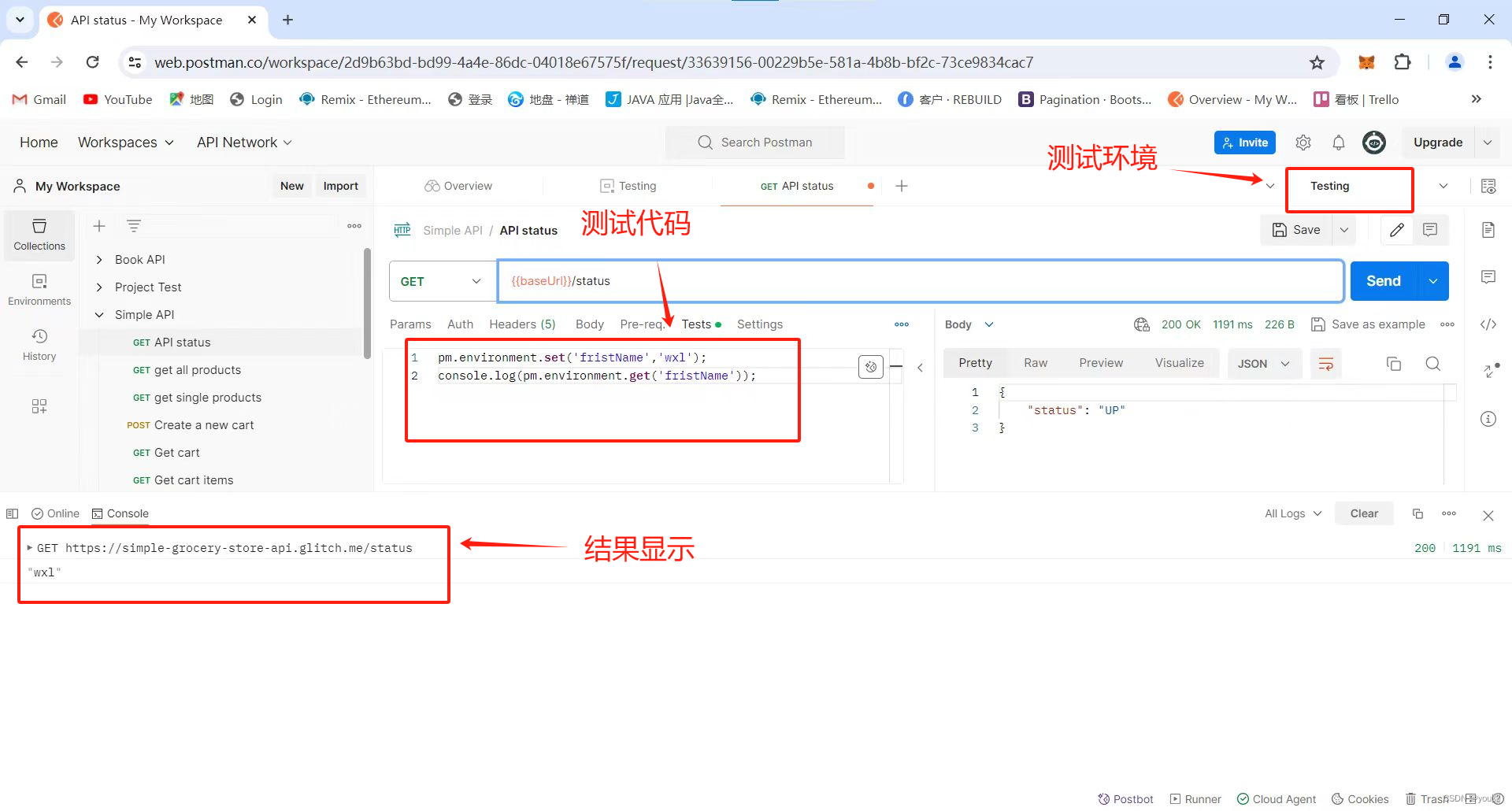Click the plus icon to create collection
Screen dimensions: 1512x811
coord(99,226)
